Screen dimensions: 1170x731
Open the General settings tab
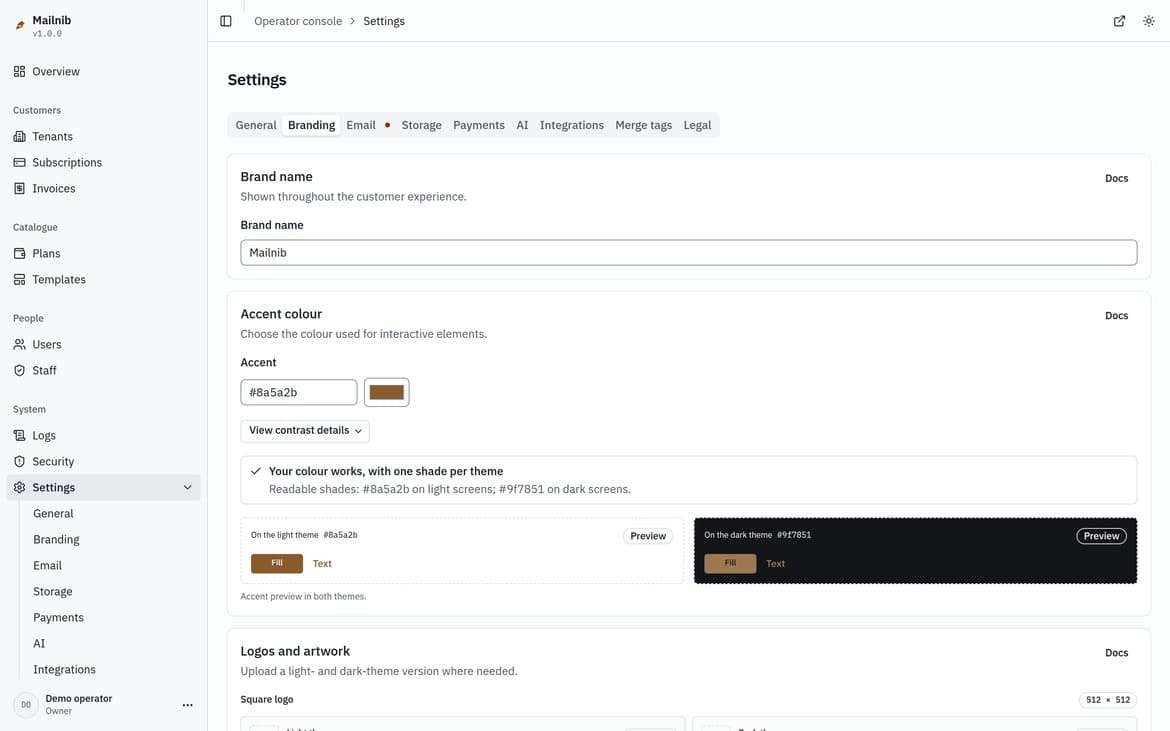256,125
